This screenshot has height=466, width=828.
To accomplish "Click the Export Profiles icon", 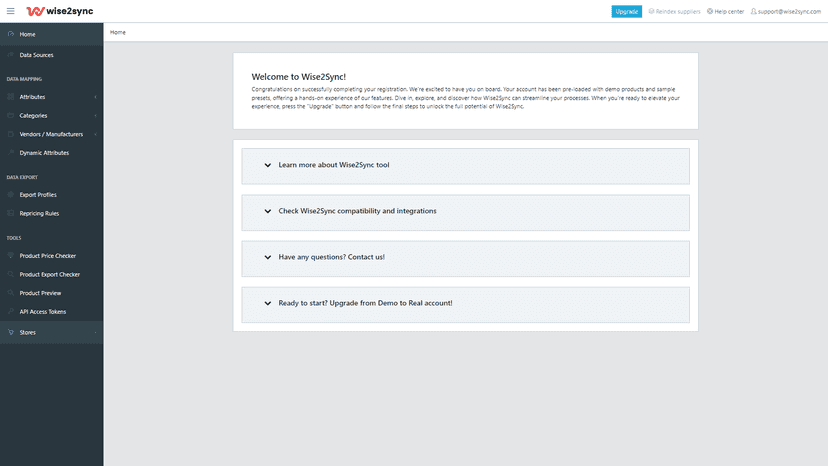I will [11, 194].
